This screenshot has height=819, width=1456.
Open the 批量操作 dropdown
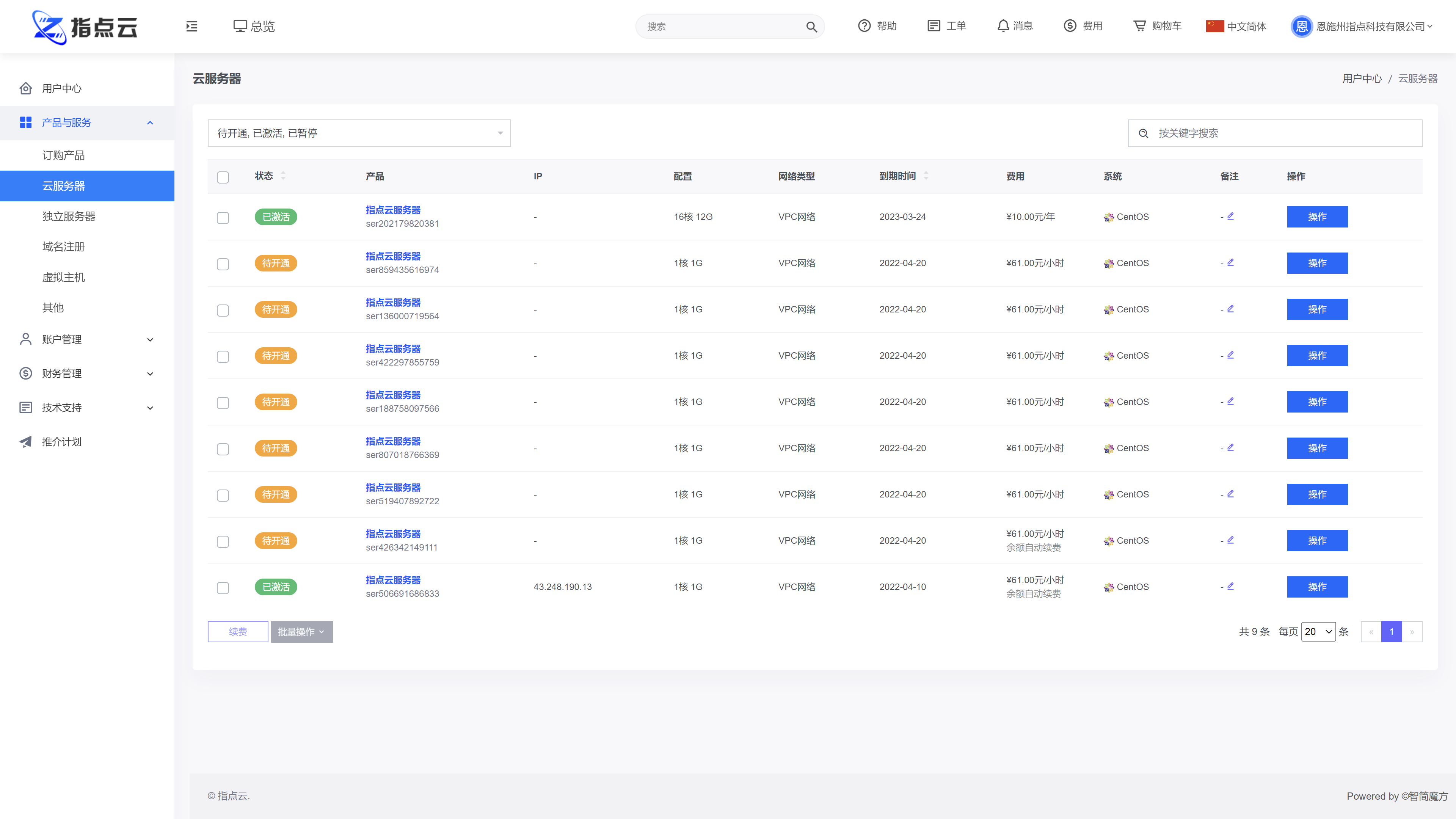(x=301, y=632)
